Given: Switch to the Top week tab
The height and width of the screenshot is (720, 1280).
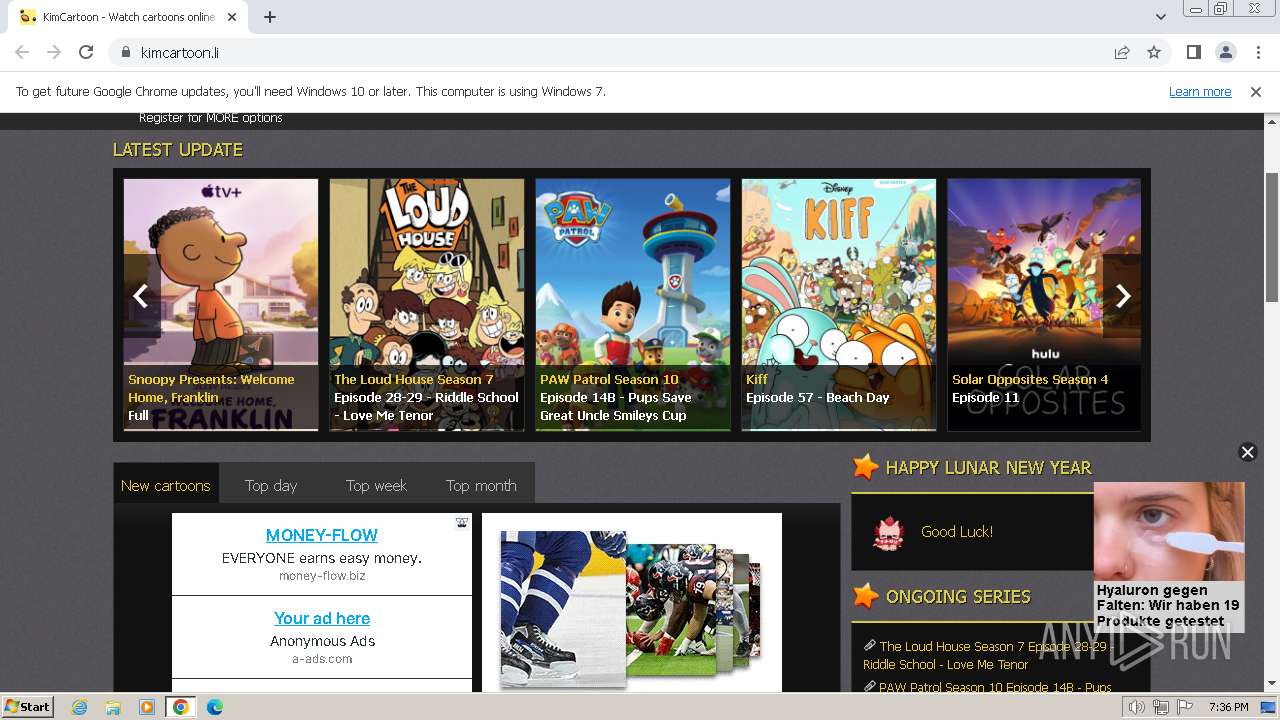Looking at the screenshot, I should pos(376,485).
